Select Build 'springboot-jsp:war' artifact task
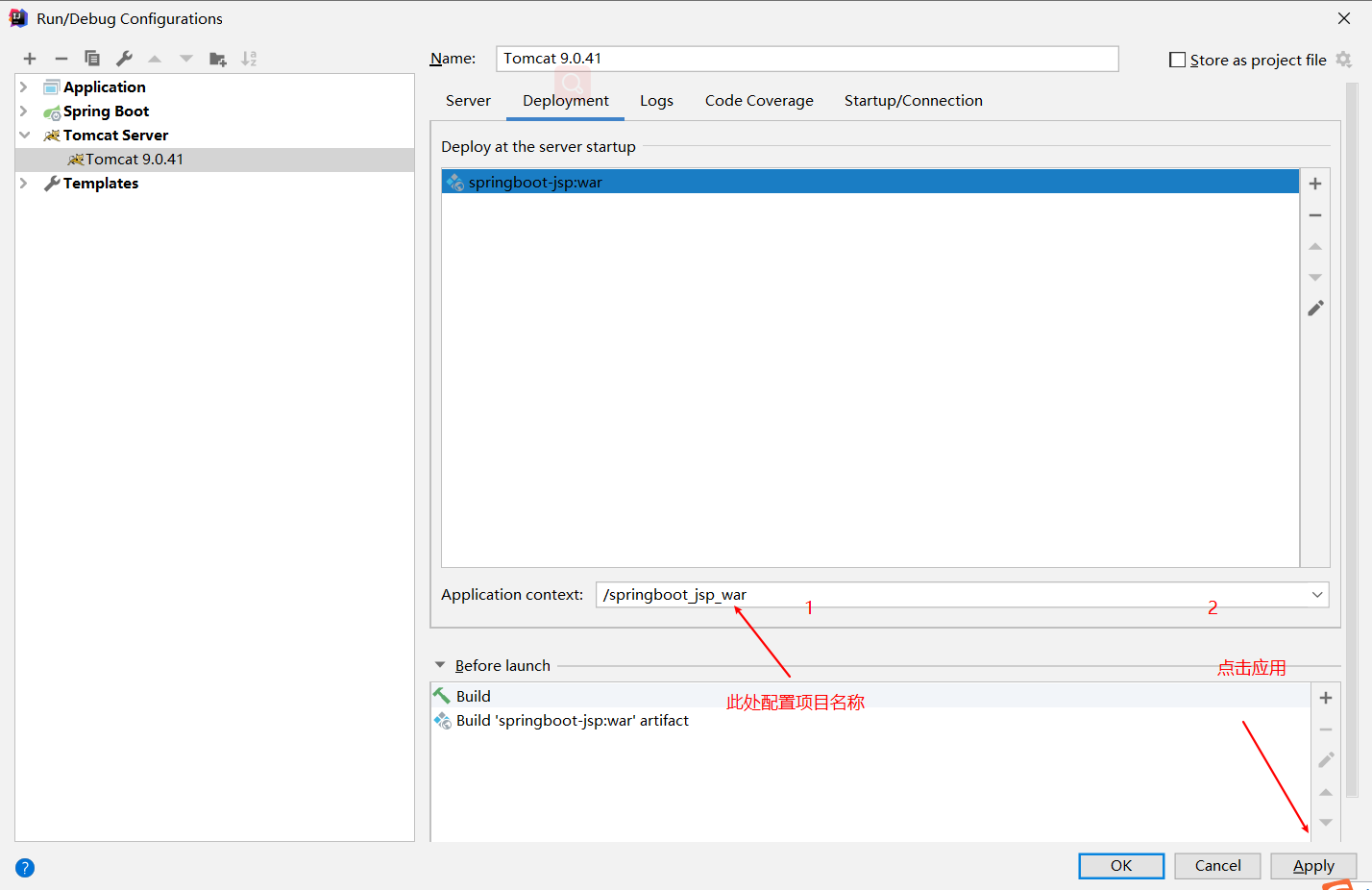The image size is (1372, 890). pos(870,720)
